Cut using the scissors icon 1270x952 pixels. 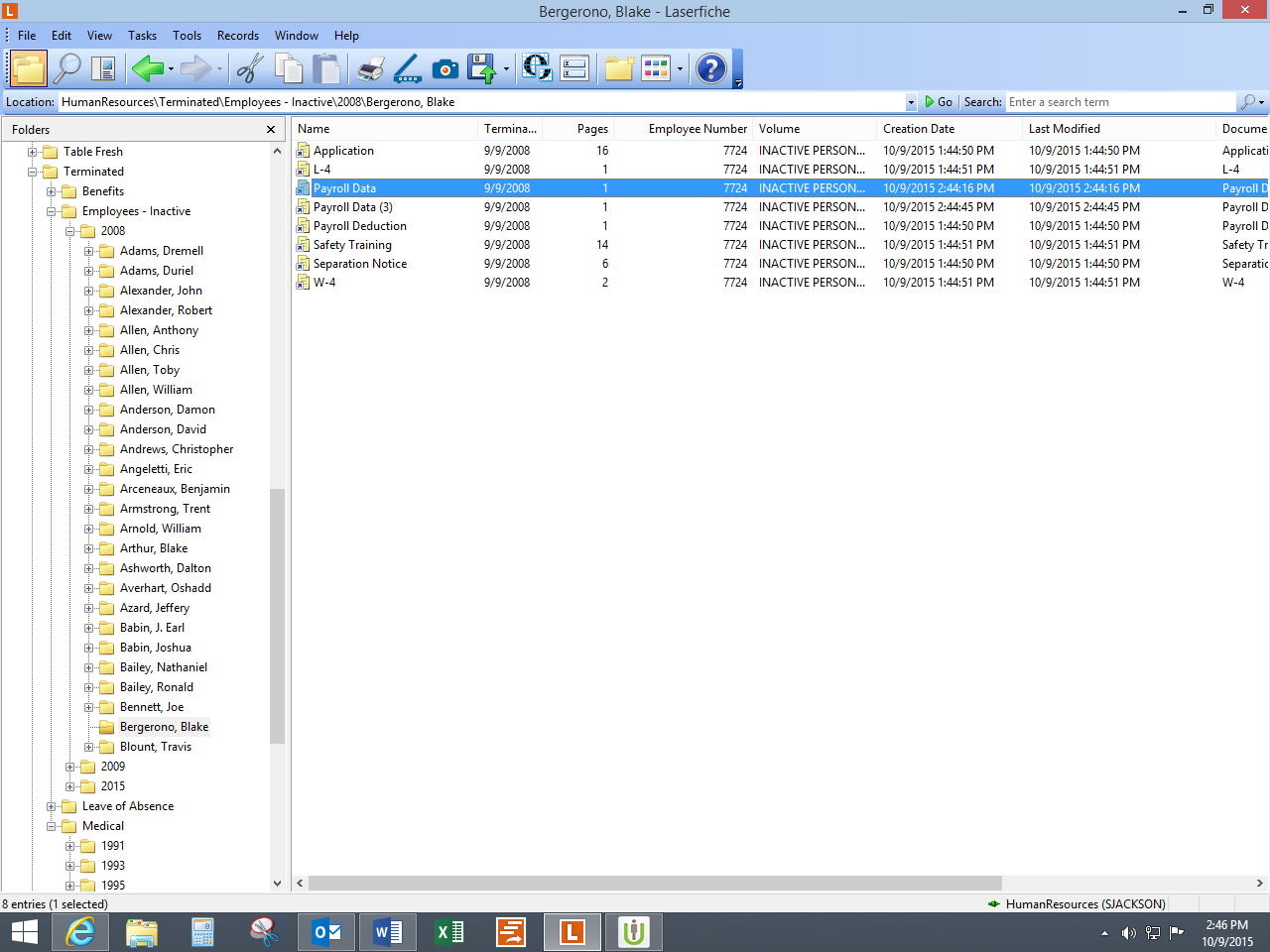pyautogui.click(x=250, y=68)
